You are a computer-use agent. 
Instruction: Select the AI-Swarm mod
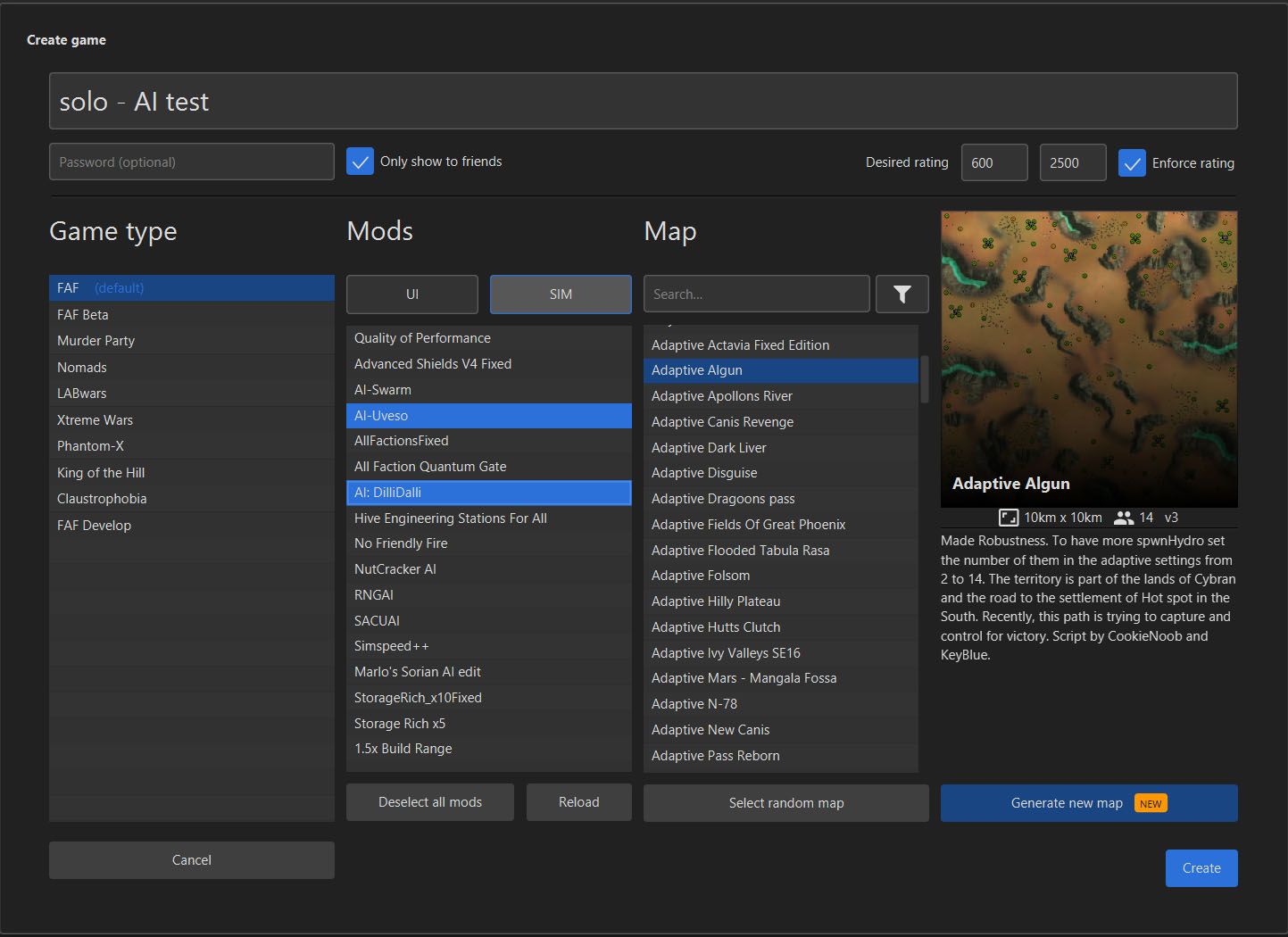(489, 389)
